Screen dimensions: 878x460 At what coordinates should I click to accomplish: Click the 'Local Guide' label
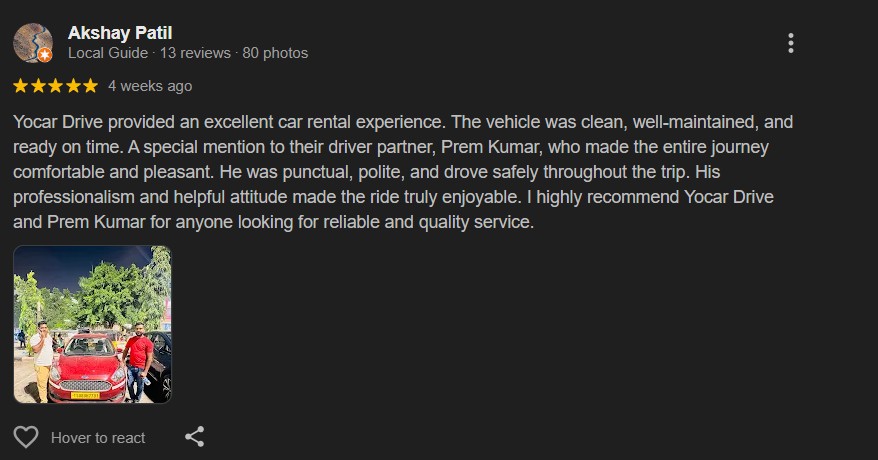pos(108,53)
